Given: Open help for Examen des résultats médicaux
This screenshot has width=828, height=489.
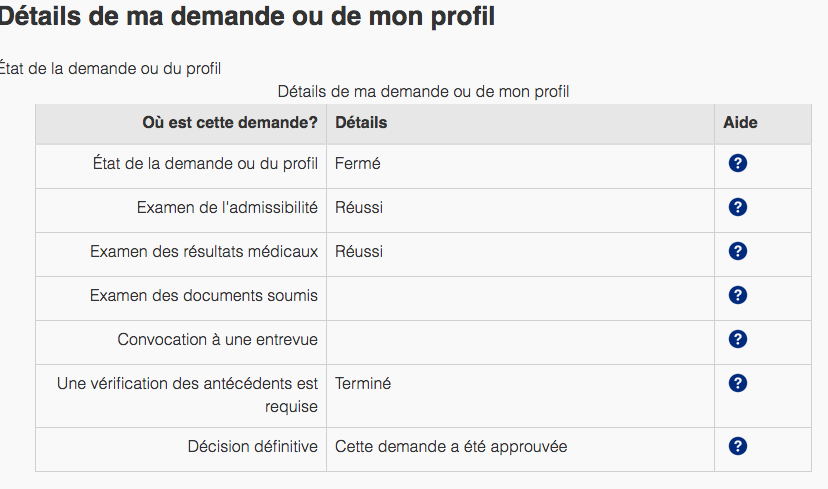Looking at the screenshot, I should 738,251.
